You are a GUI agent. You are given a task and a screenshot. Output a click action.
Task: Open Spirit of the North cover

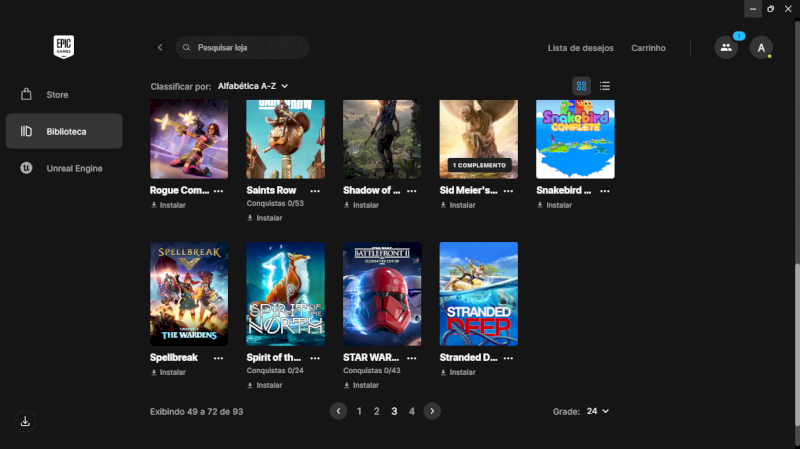coord(285,294)
